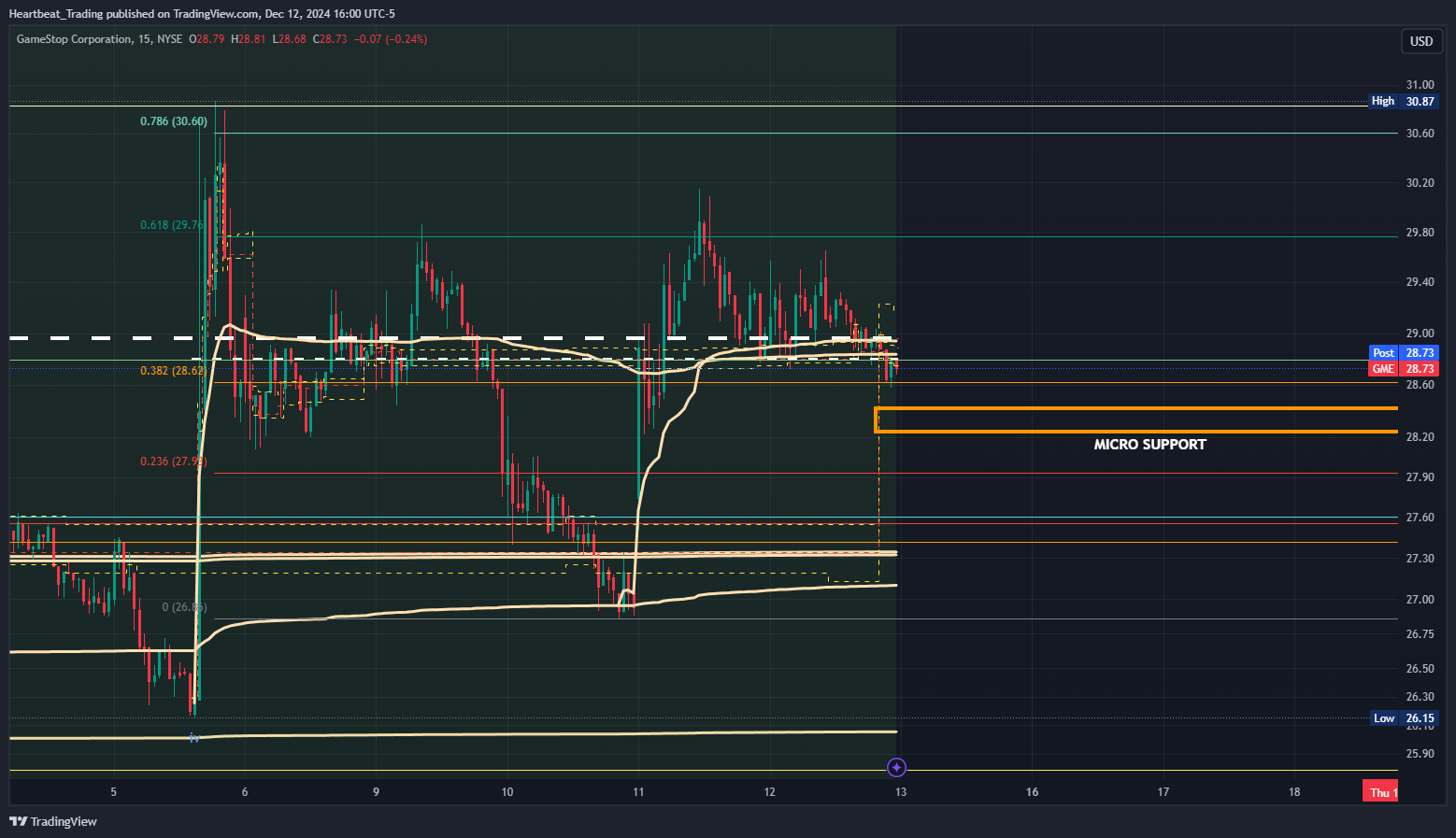Click the red GME 28.73 price label
1456x838 pixels.
(x=1404, y=369)
